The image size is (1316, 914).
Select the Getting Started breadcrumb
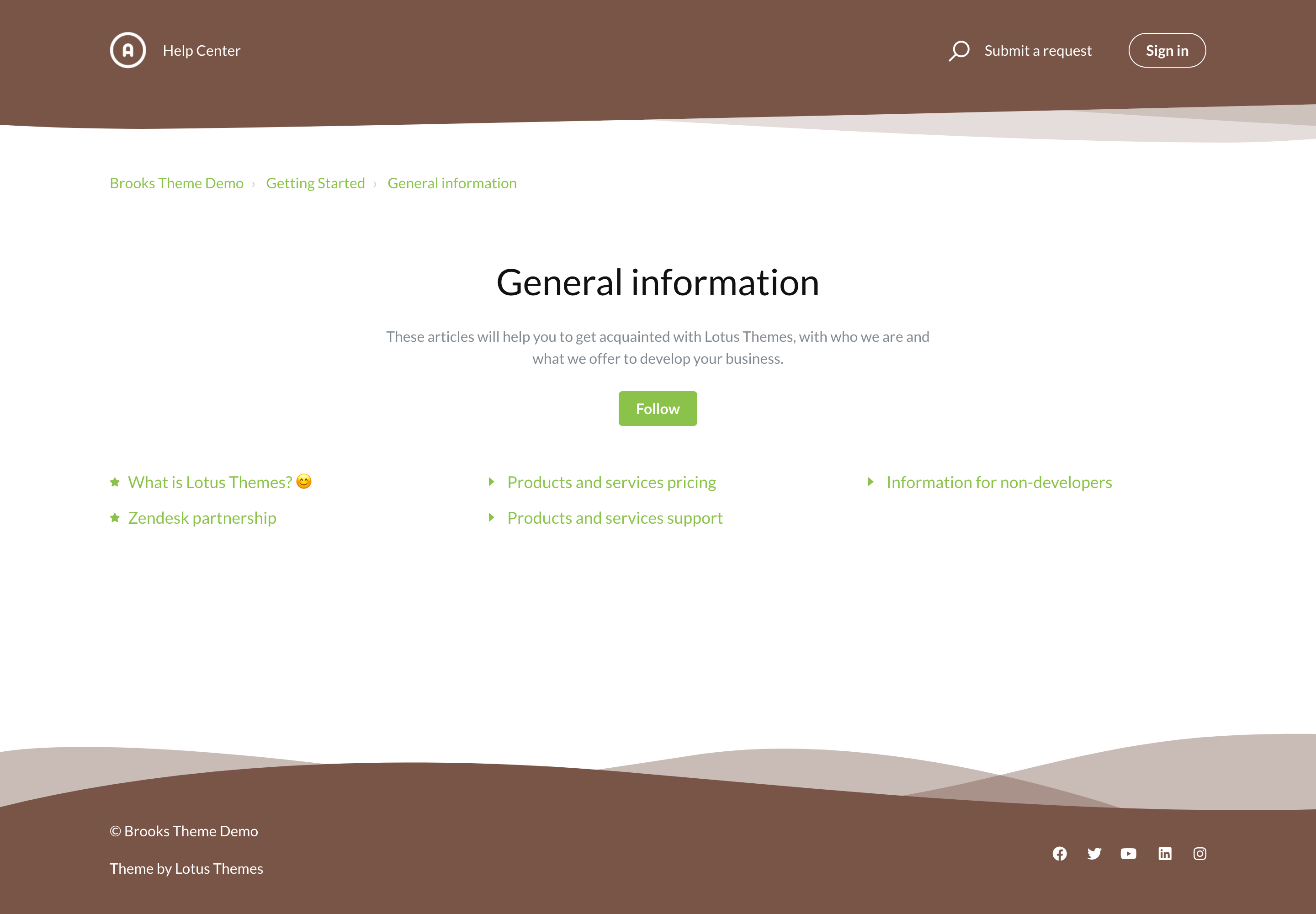[x=315, y=183]
